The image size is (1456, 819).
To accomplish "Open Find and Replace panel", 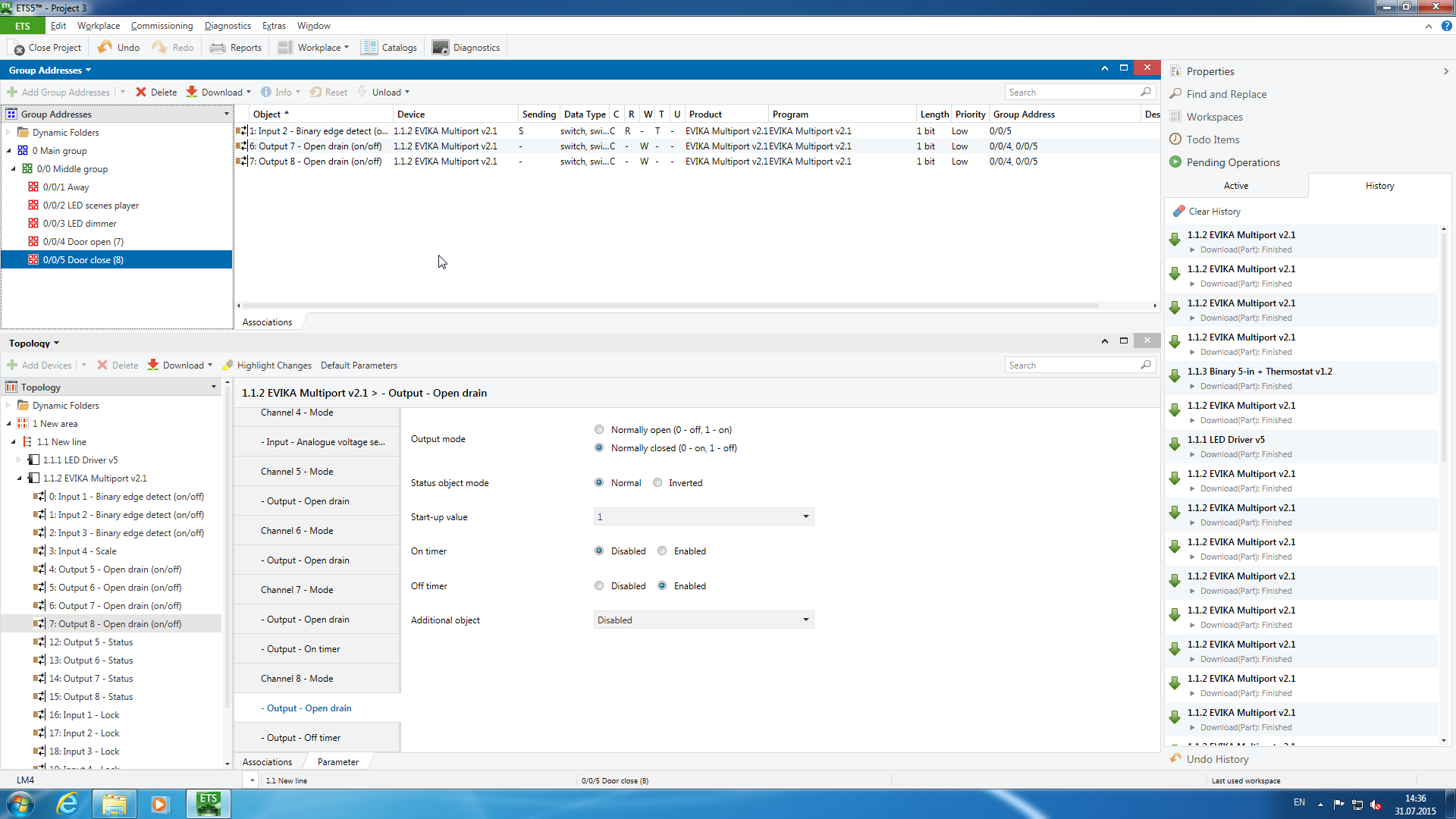I will [x=1226, y=94].
